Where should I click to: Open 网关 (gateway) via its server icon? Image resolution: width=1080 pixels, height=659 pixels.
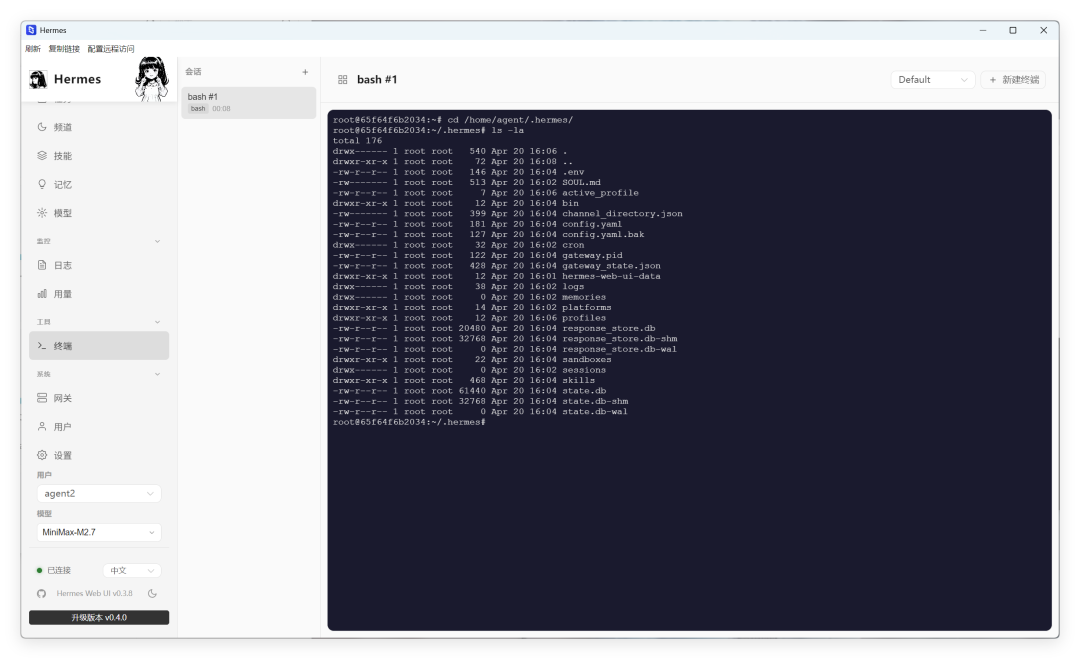coord(42,398)
